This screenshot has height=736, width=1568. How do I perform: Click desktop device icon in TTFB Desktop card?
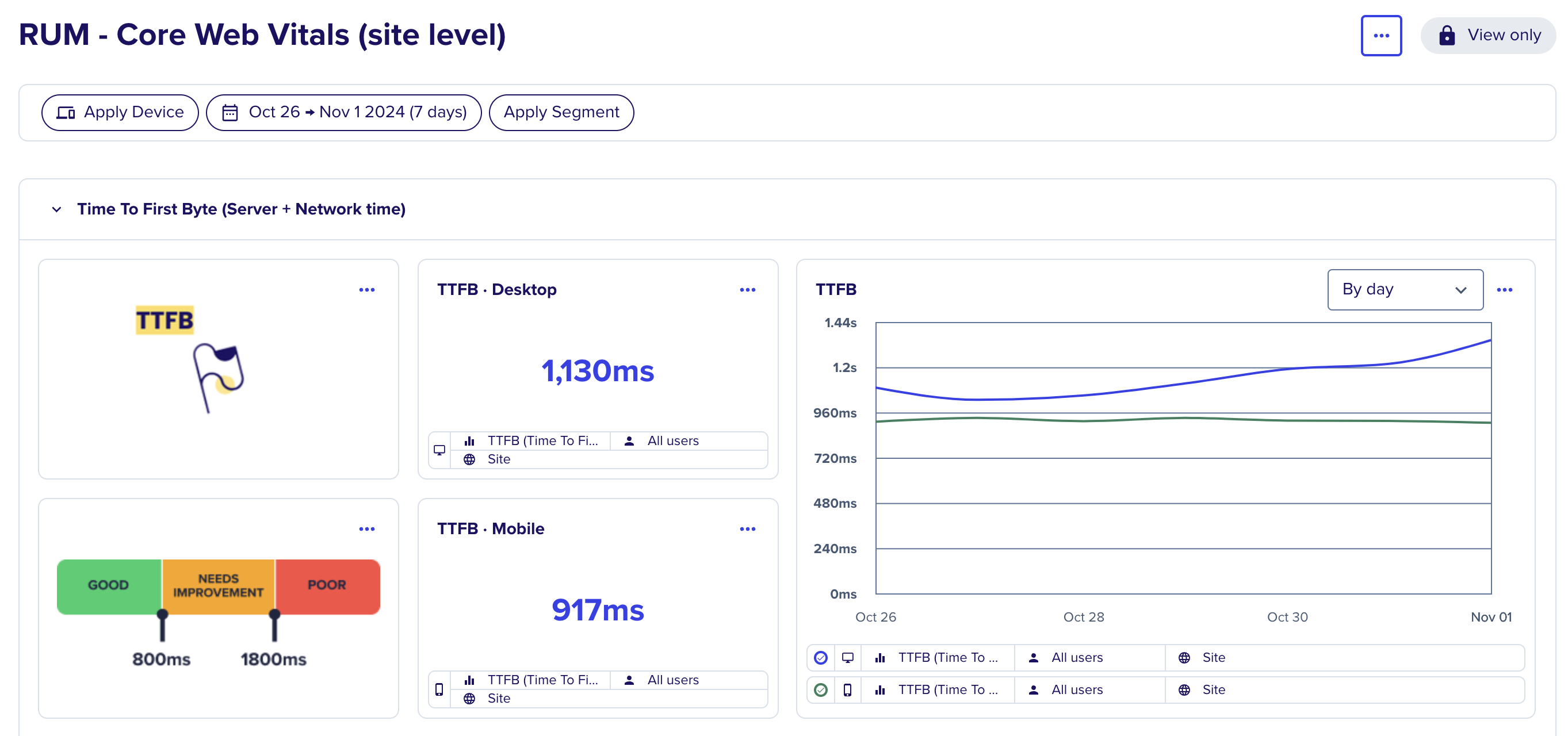439,450
